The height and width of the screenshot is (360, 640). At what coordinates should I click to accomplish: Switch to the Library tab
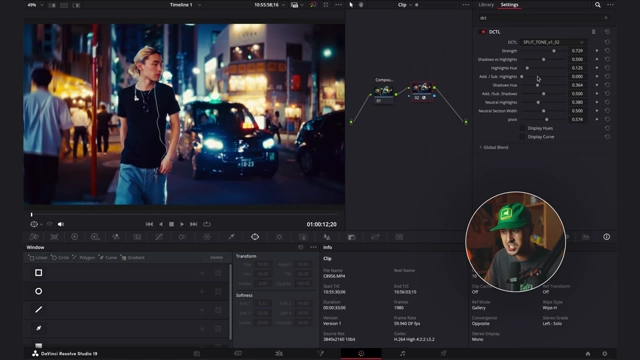point(486,5)
